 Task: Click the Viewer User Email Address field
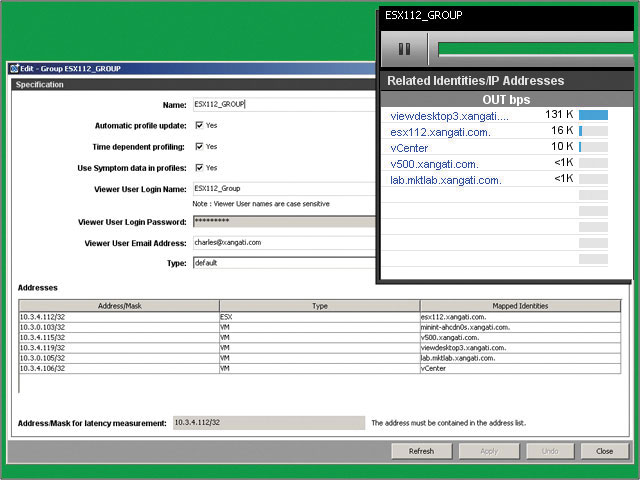pos(284,242)
